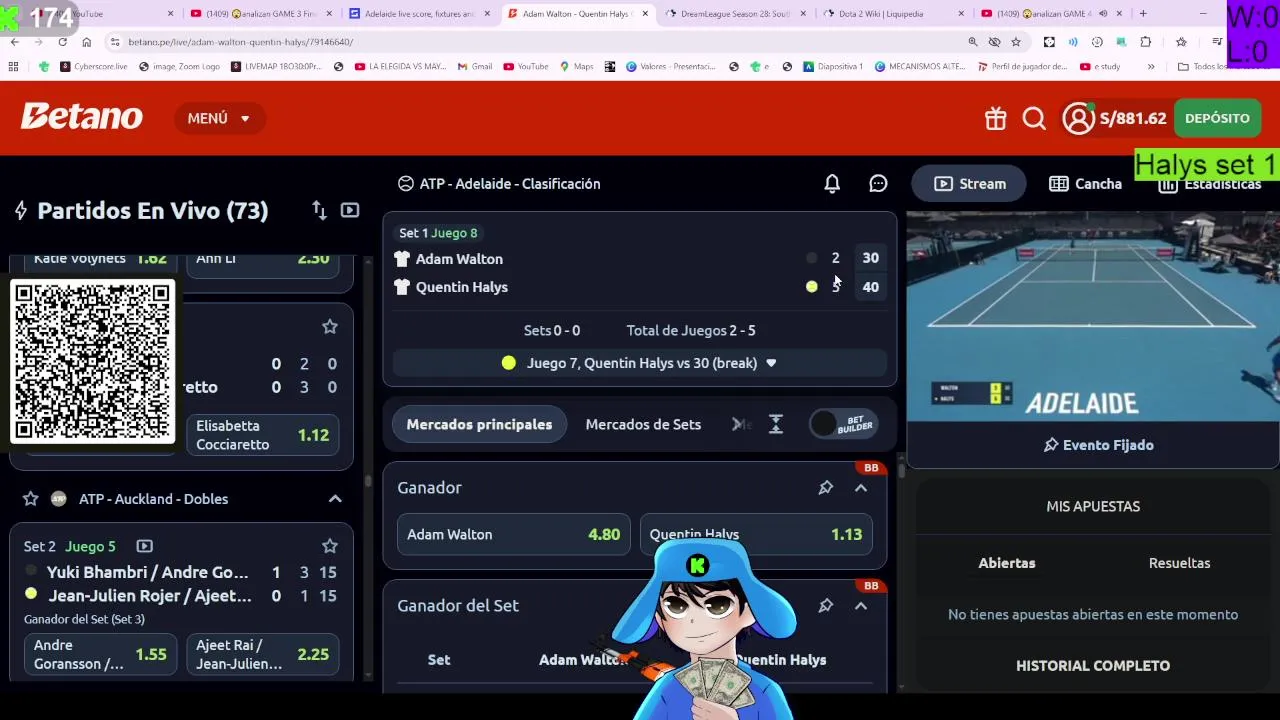Screen dimensions: 1280x720
Task: Click the Evento Fijado label
Action: [1108, 445]
